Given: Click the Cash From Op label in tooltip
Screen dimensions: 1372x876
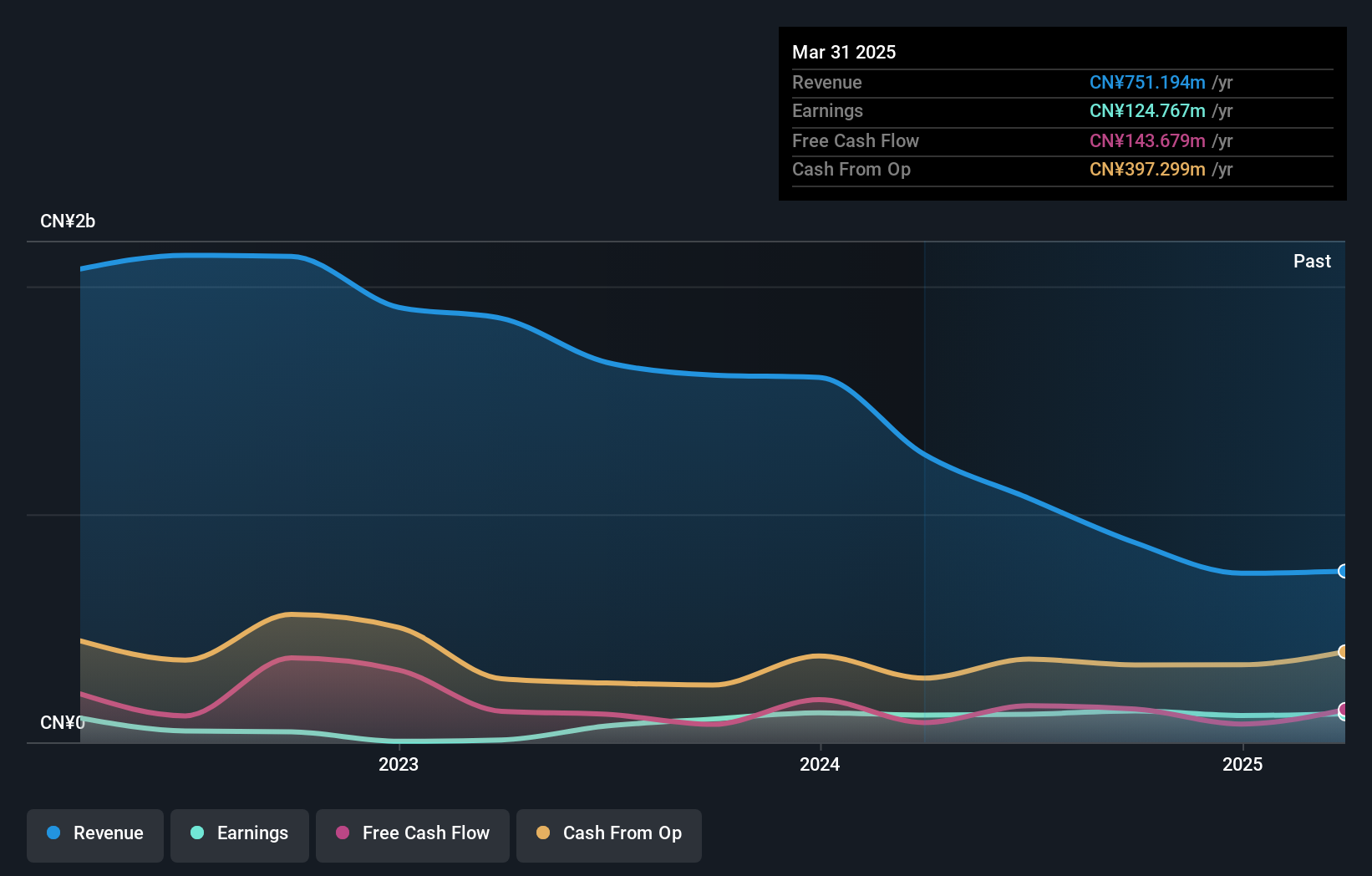Looking at the screenshot, I should pos(851,169).
